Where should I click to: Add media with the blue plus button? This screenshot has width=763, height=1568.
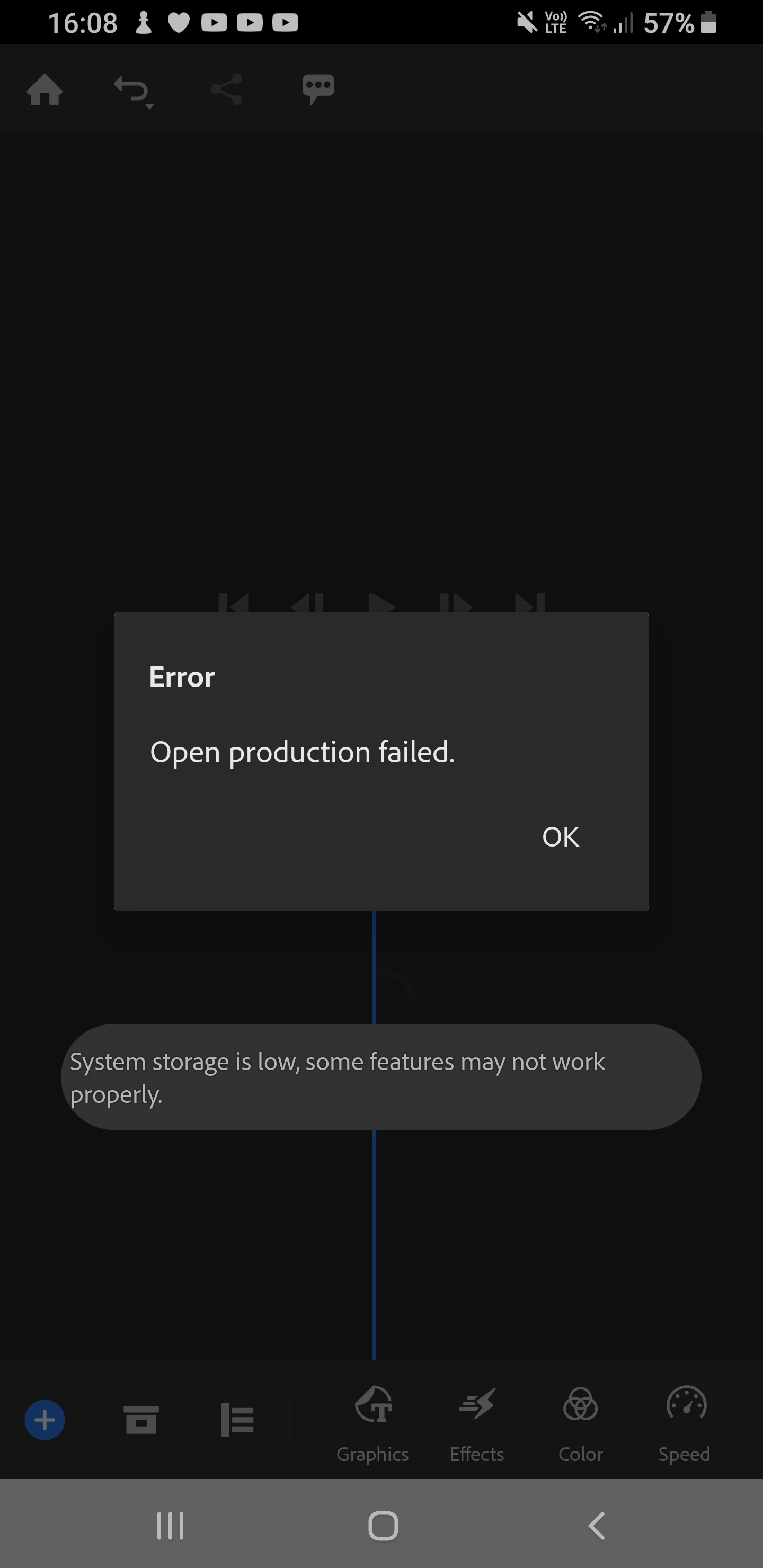pyautogui.click(x=45, y=1420)
